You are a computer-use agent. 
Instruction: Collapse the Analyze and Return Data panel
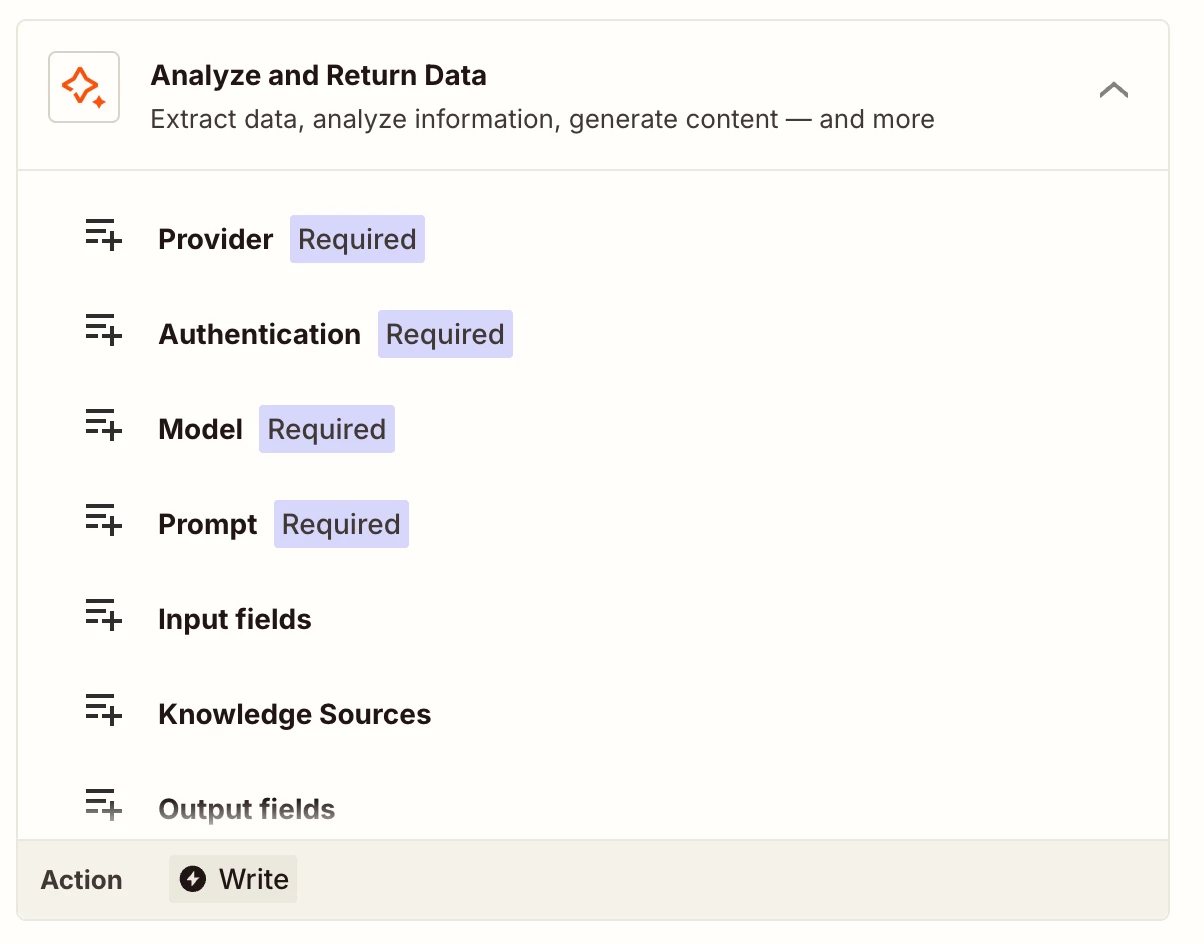pos(1113,90)
